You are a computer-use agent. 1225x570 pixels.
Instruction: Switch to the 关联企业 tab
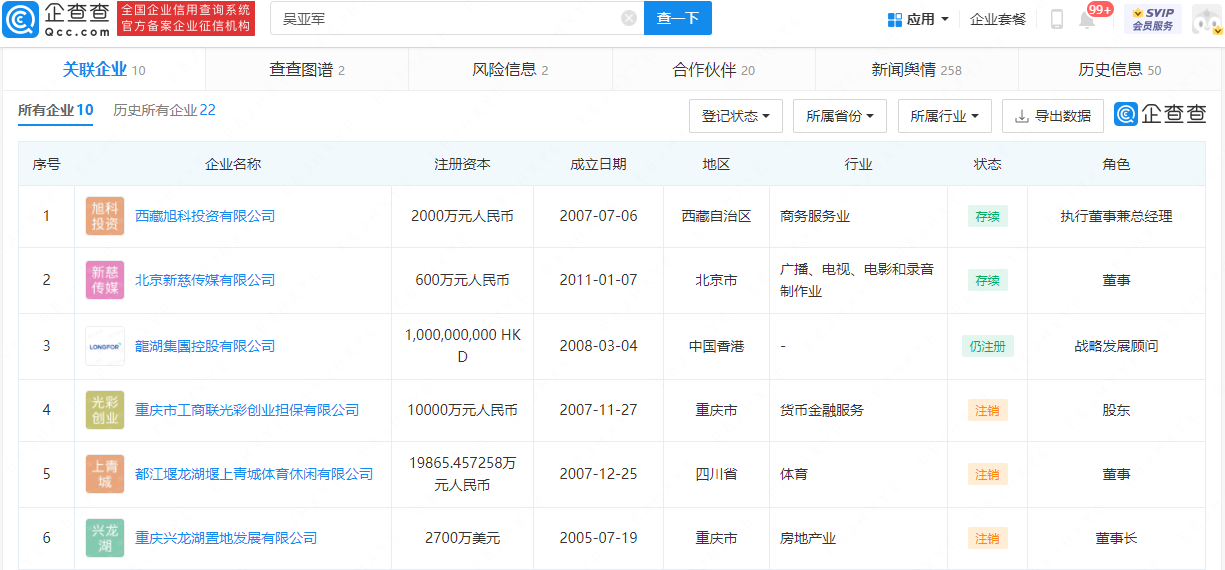104,70
